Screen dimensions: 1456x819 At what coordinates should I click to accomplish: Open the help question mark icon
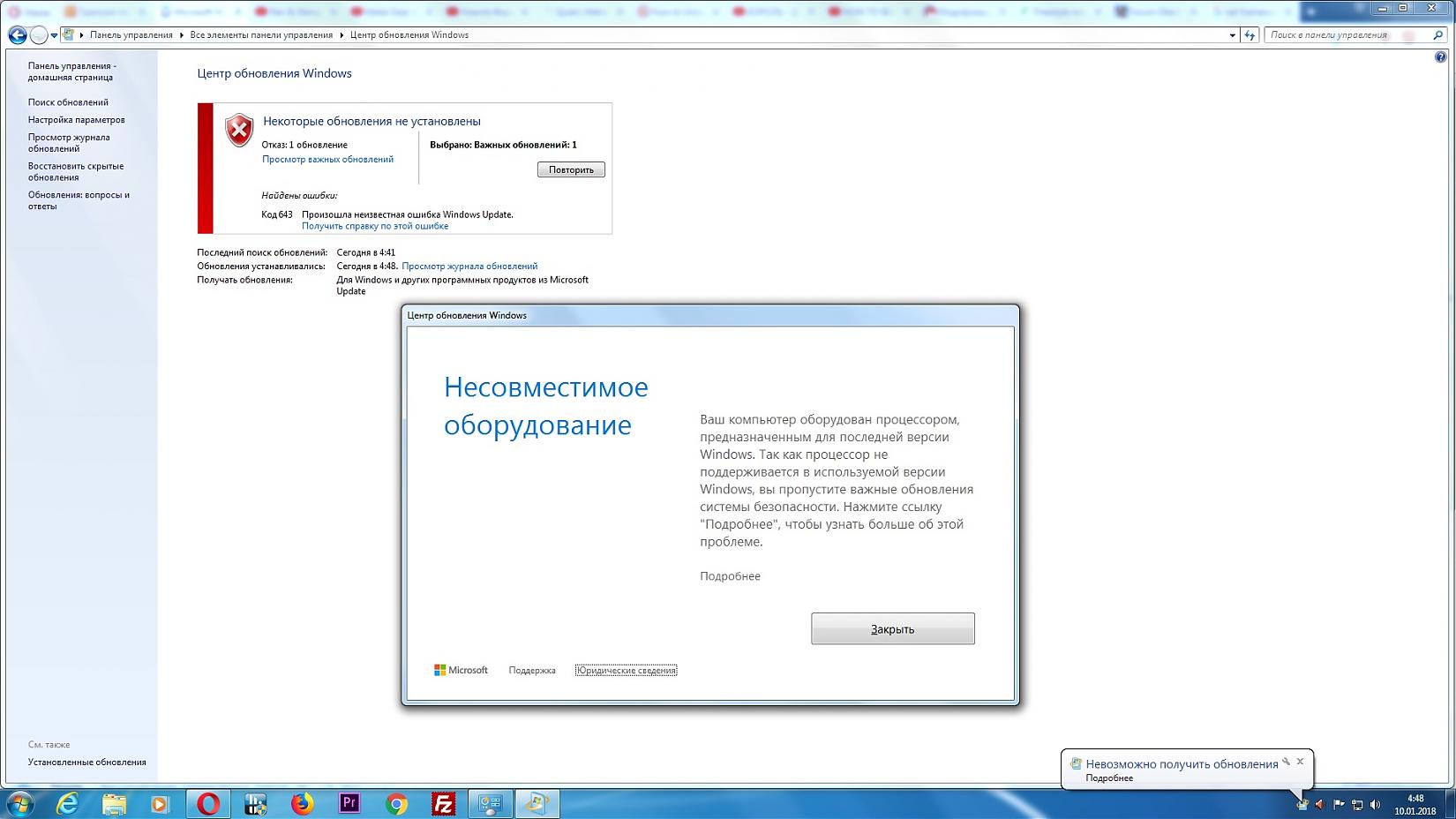(1441, 57)
